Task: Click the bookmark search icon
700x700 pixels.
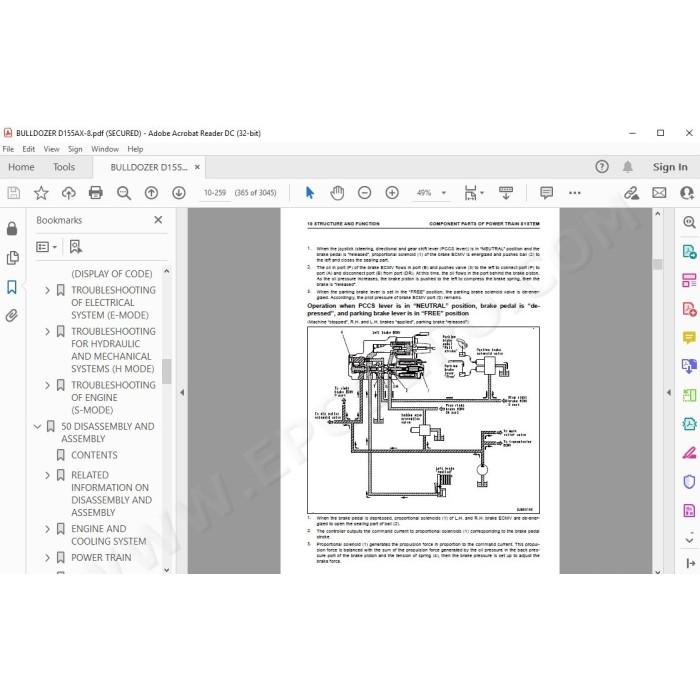Action: pyautogui.click(x=75, y=247)
